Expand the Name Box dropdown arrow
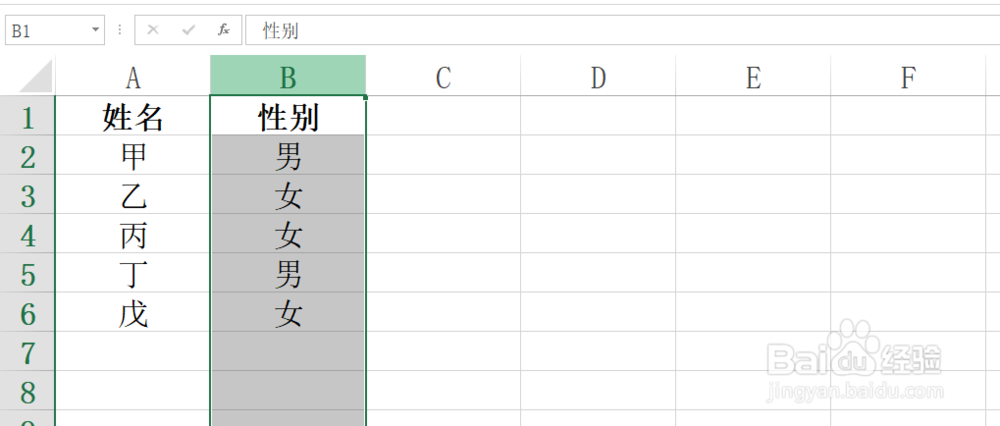Screen dimensions: 1000x426 pyautogui.click(x=96, y=30)
